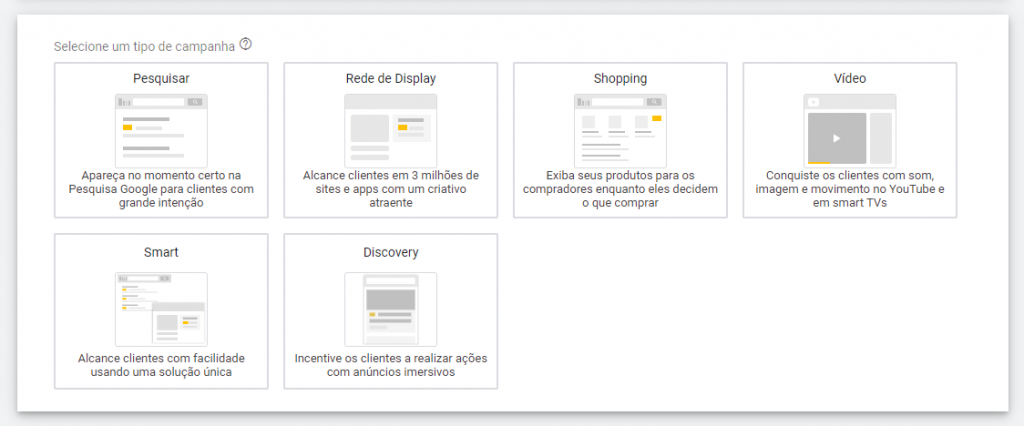Image resolution: width=1024 pixels, height=426 pixels.
Task: Select the Discovery campaign type card
Action: (x=391, y=311)
